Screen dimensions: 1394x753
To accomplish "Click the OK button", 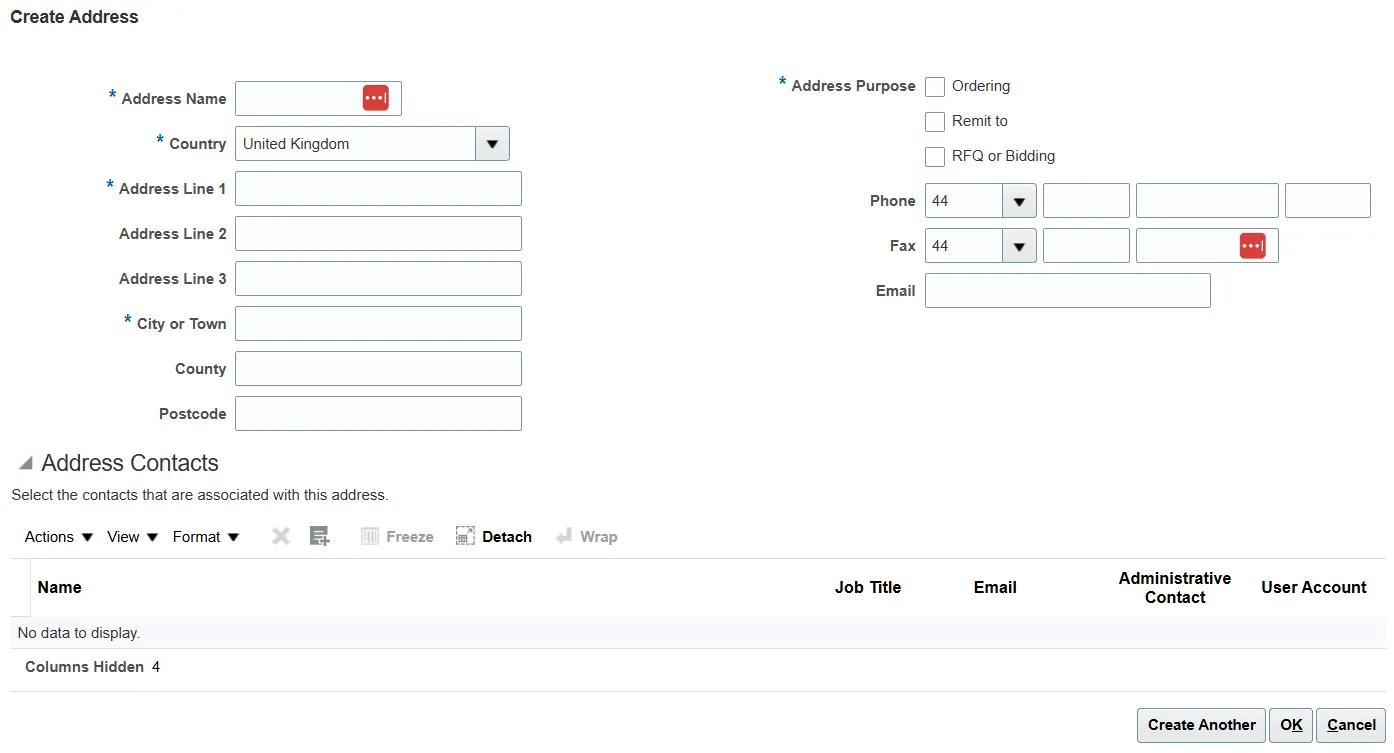I will 1291,726.
